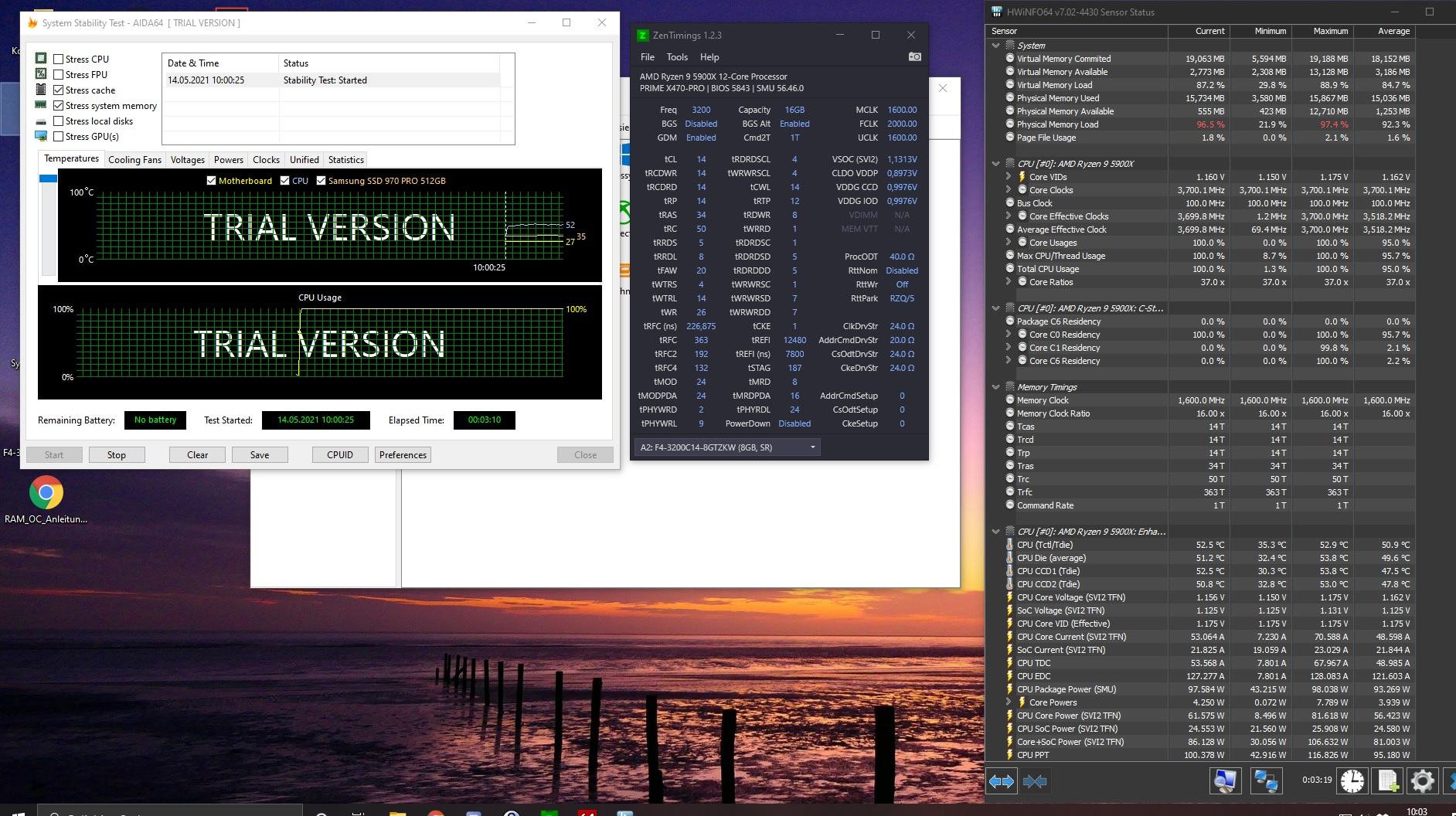Click the lightning icon of CPU PPT row
Viewport: 1456px width, 816px height.
coord(1009,755)
